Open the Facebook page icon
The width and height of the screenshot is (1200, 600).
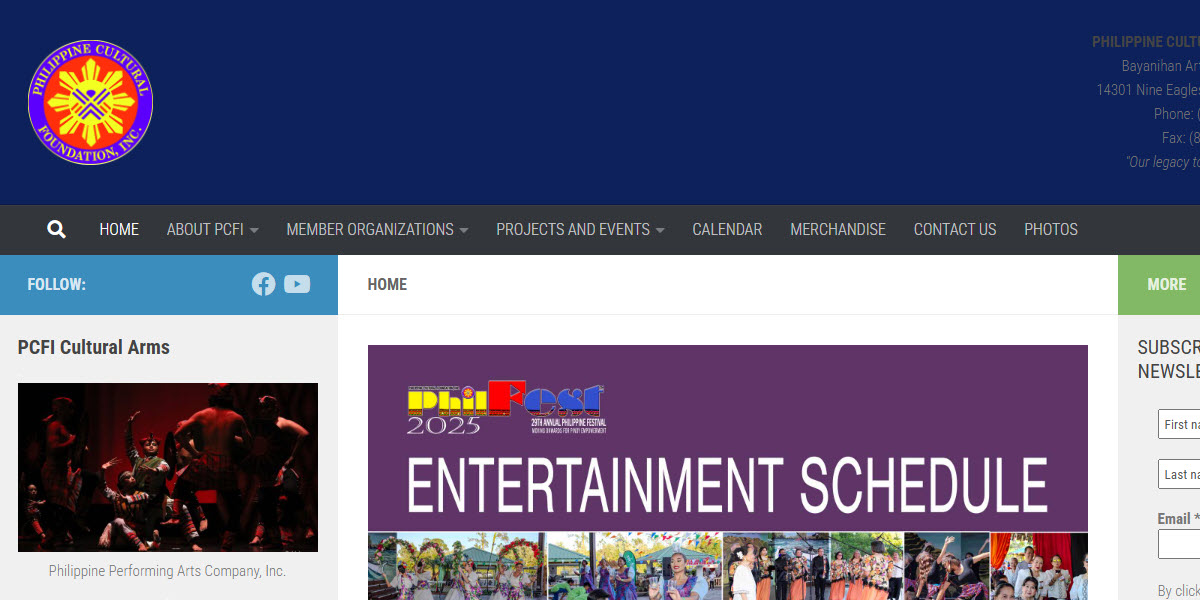(263, 284)
